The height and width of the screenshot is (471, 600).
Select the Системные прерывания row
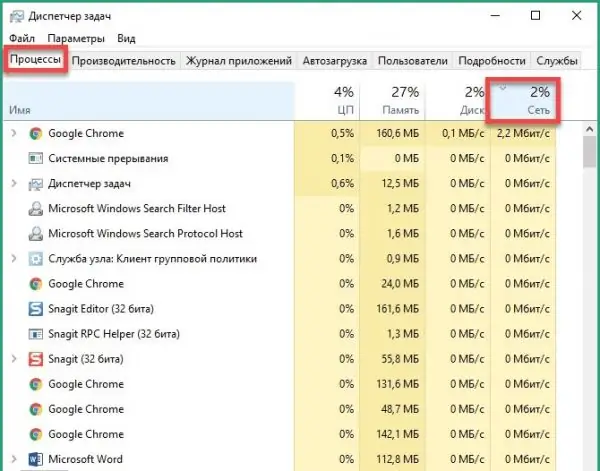tap(280, 158)
